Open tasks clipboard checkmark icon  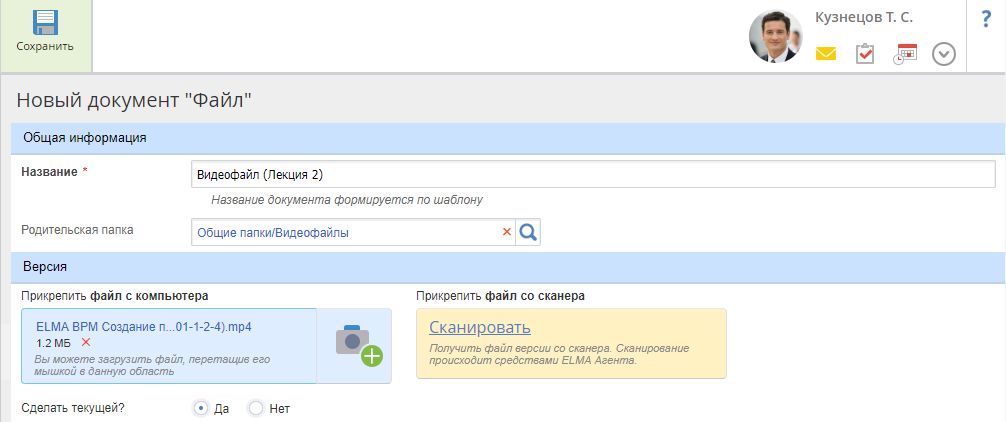point(865,54)
